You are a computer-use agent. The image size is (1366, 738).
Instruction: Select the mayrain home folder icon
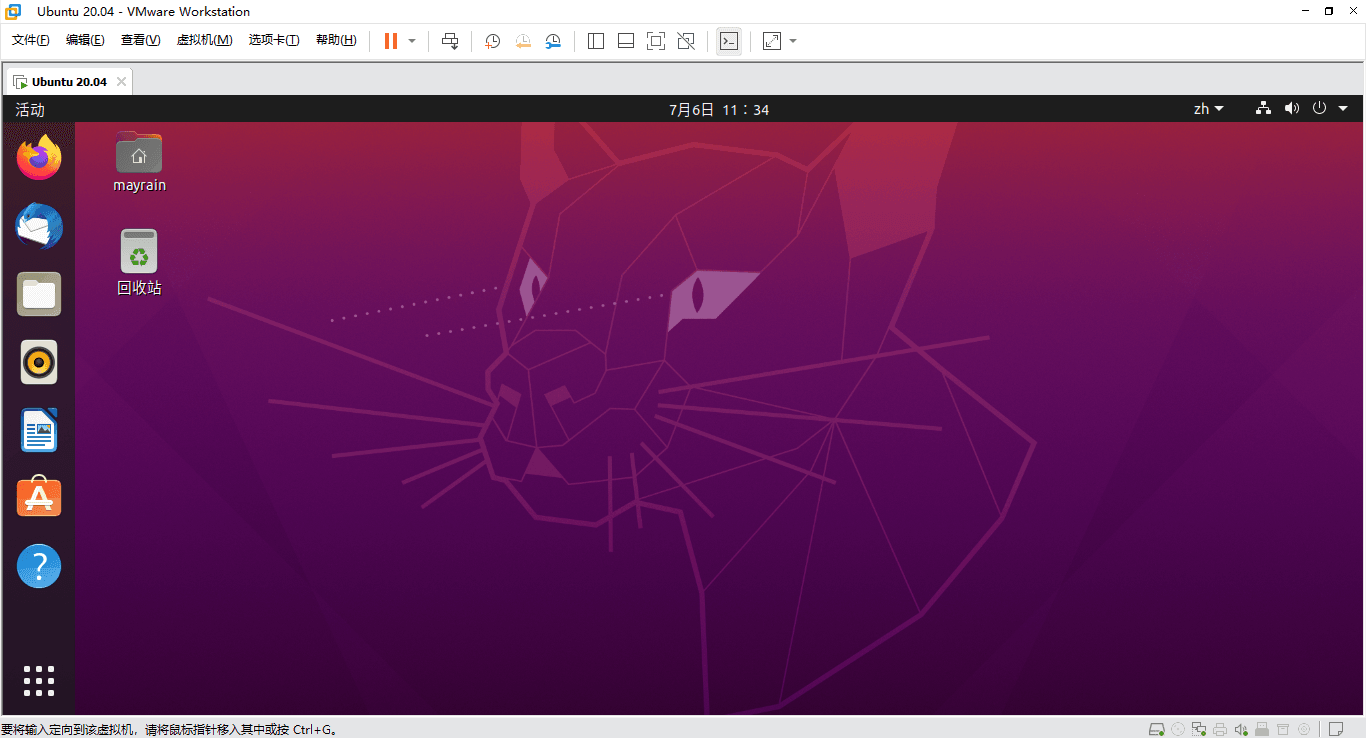139,162
